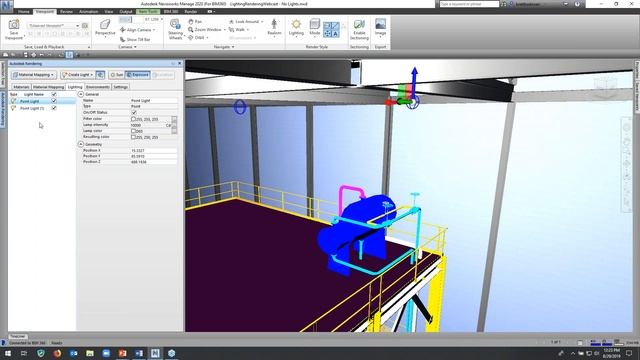Viewport: 640px width, 360px height.
Task: Open the Output ribbon tab
Action: pos(126,11)
